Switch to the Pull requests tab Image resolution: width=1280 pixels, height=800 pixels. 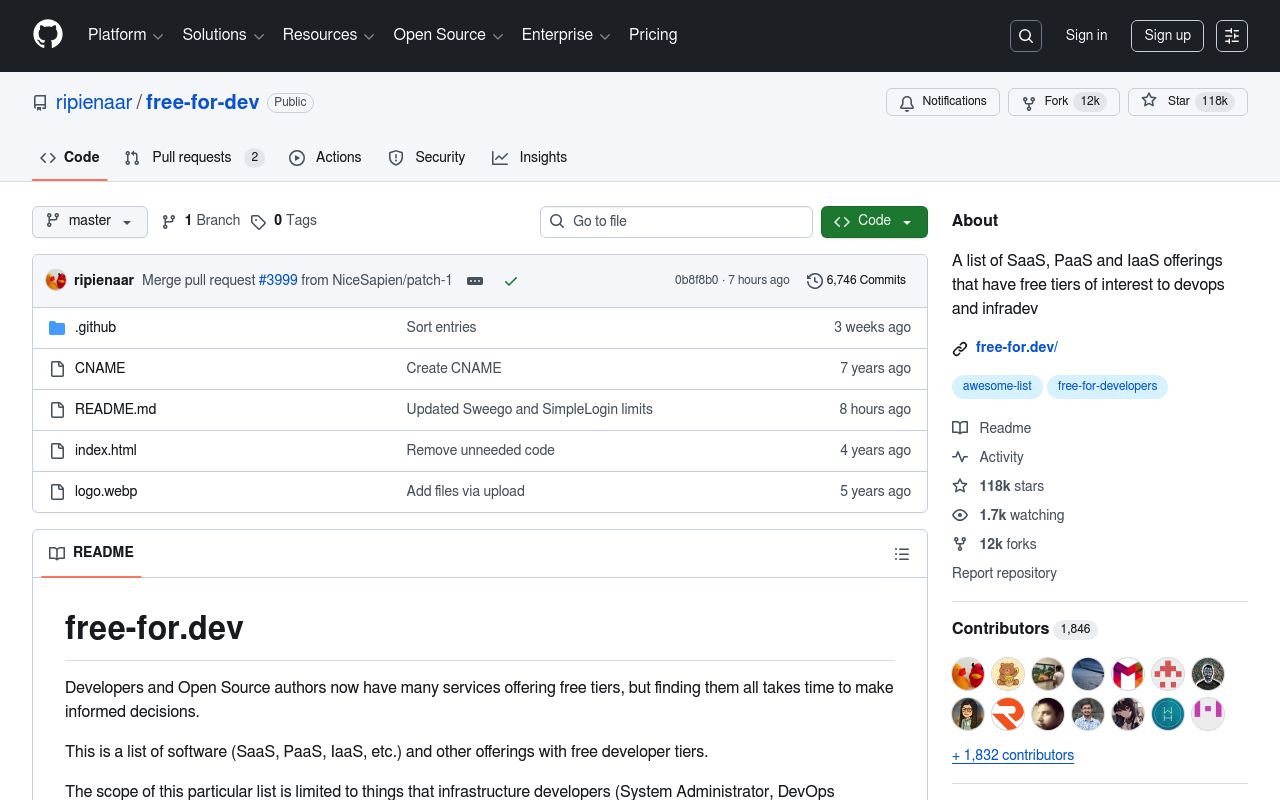pos(193,158)
